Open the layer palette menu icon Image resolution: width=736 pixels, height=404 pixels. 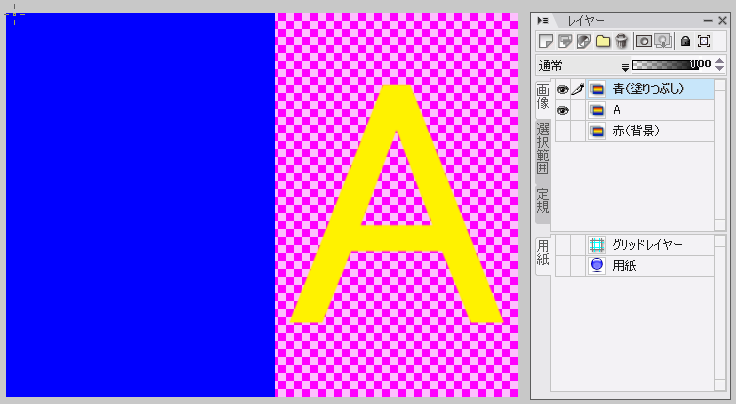pyautogui.click(x=543, y=21)
